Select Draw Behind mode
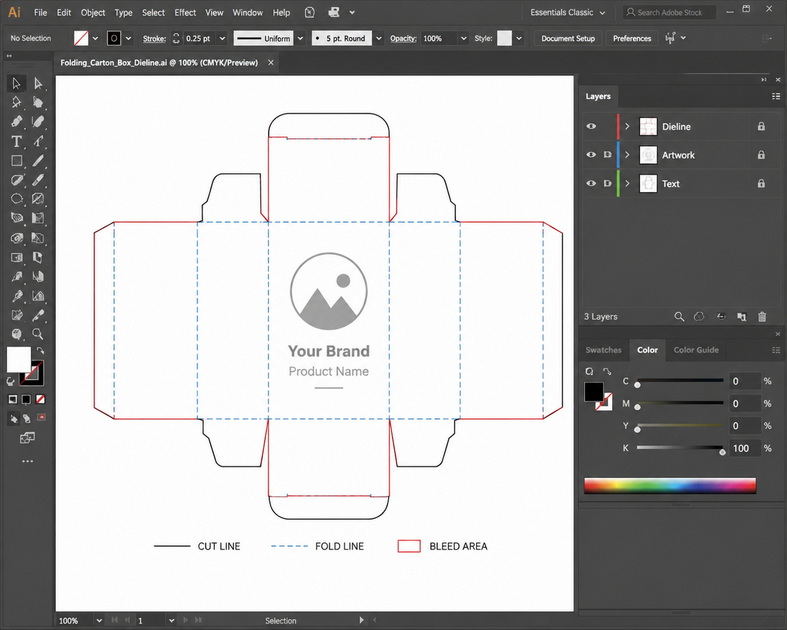The image size is (787, 630). (27, 418)
